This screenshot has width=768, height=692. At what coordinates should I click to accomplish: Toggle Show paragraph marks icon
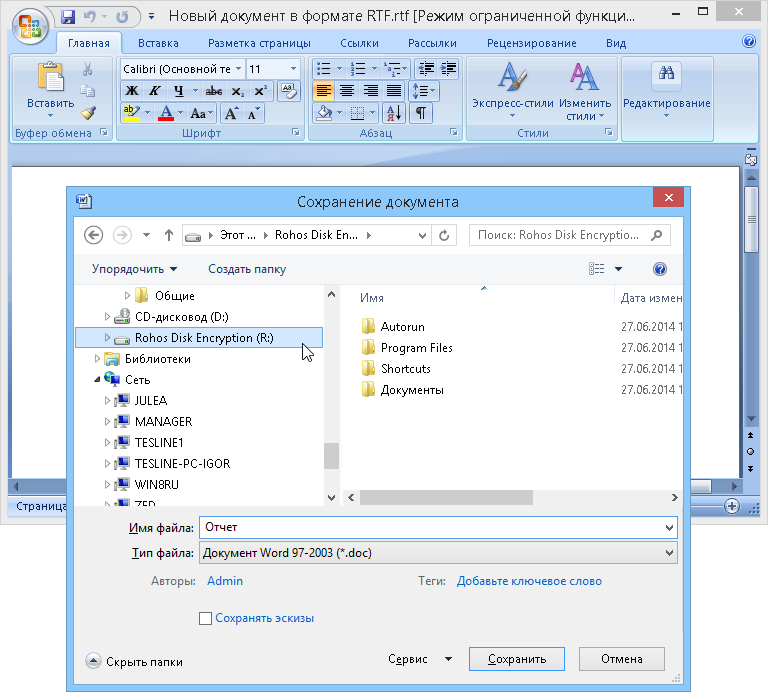[x=421, y=114]
